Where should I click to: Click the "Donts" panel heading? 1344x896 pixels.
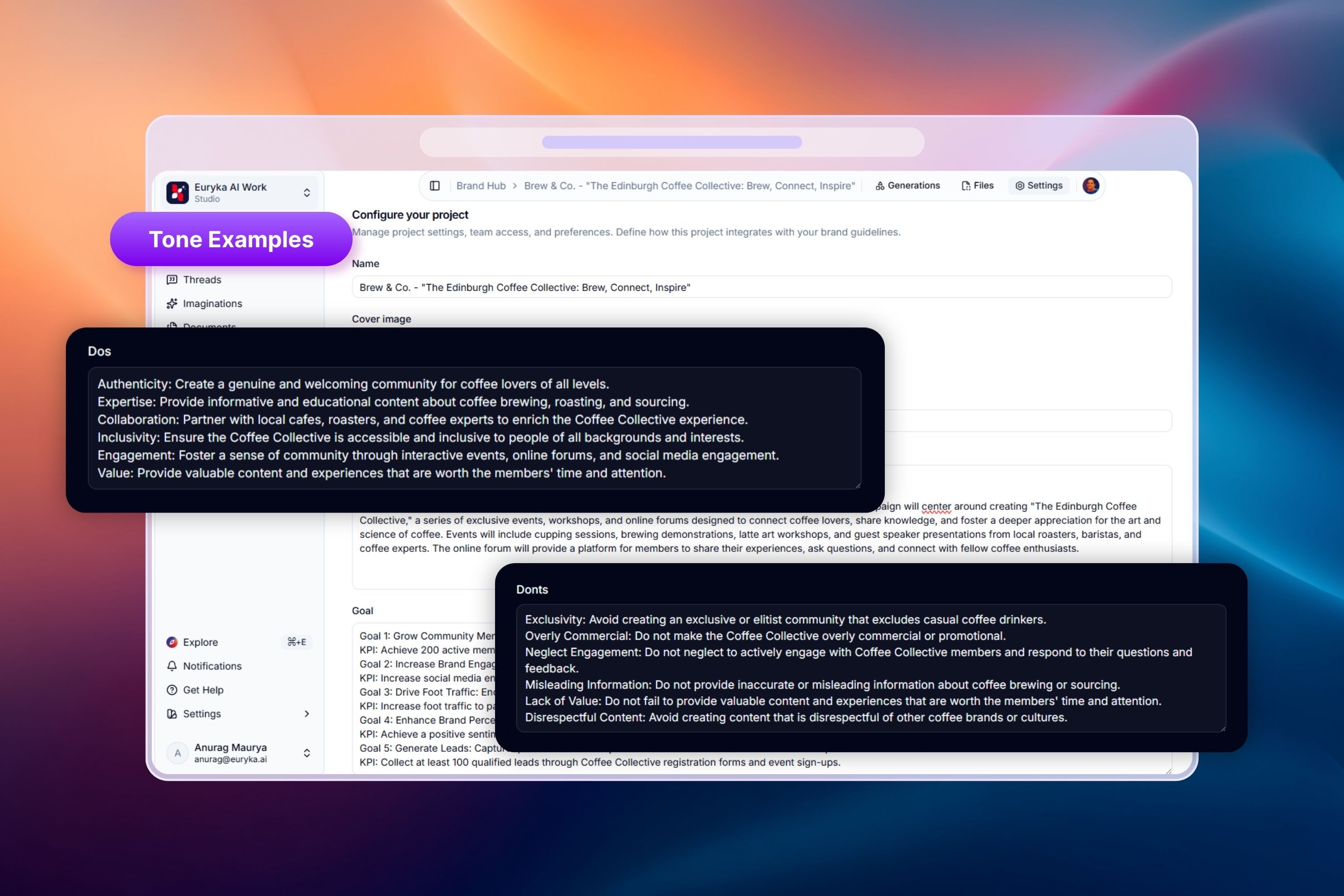(532, 590)
